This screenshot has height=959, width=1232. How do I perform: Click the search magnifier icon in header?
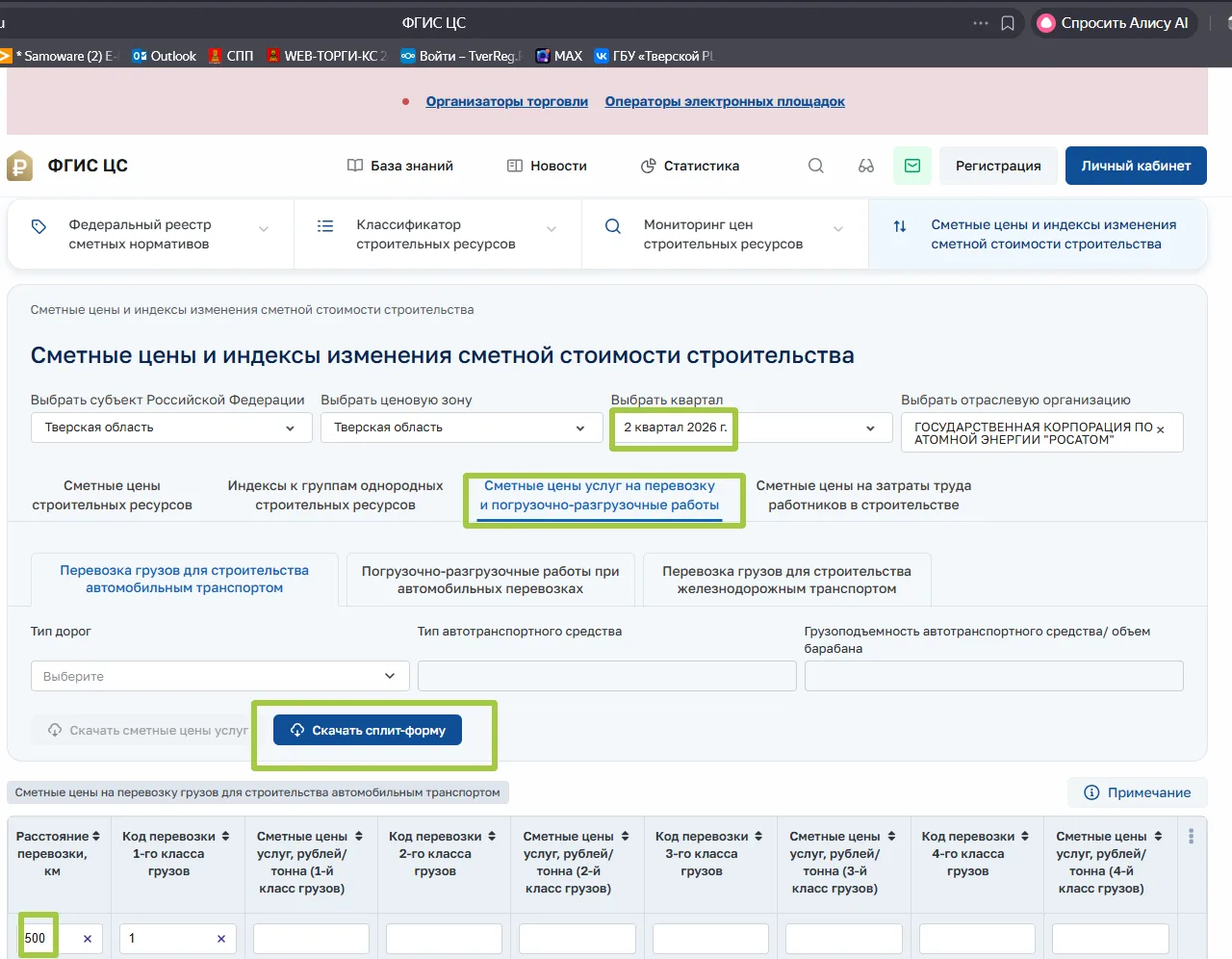(816, 166)
